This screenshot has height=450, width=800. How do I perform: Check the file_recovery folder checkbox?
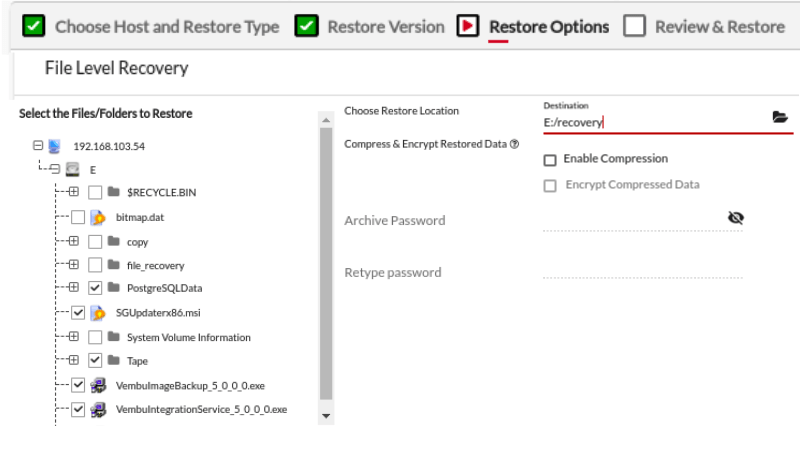tap(95, 265)
